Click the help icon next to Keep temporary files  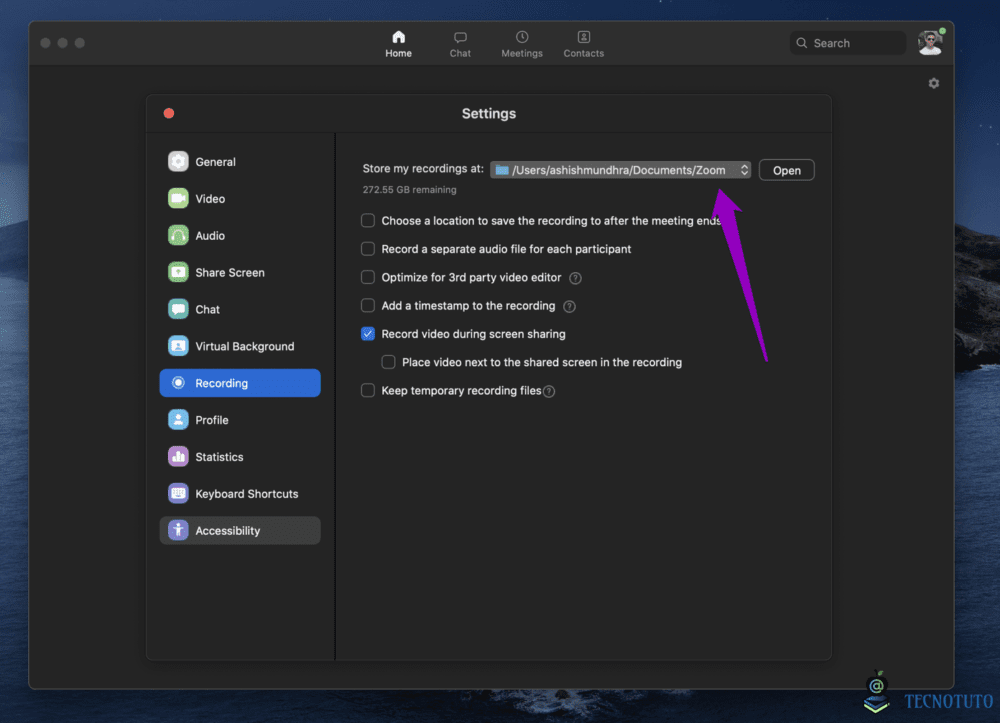pos(548,391)
